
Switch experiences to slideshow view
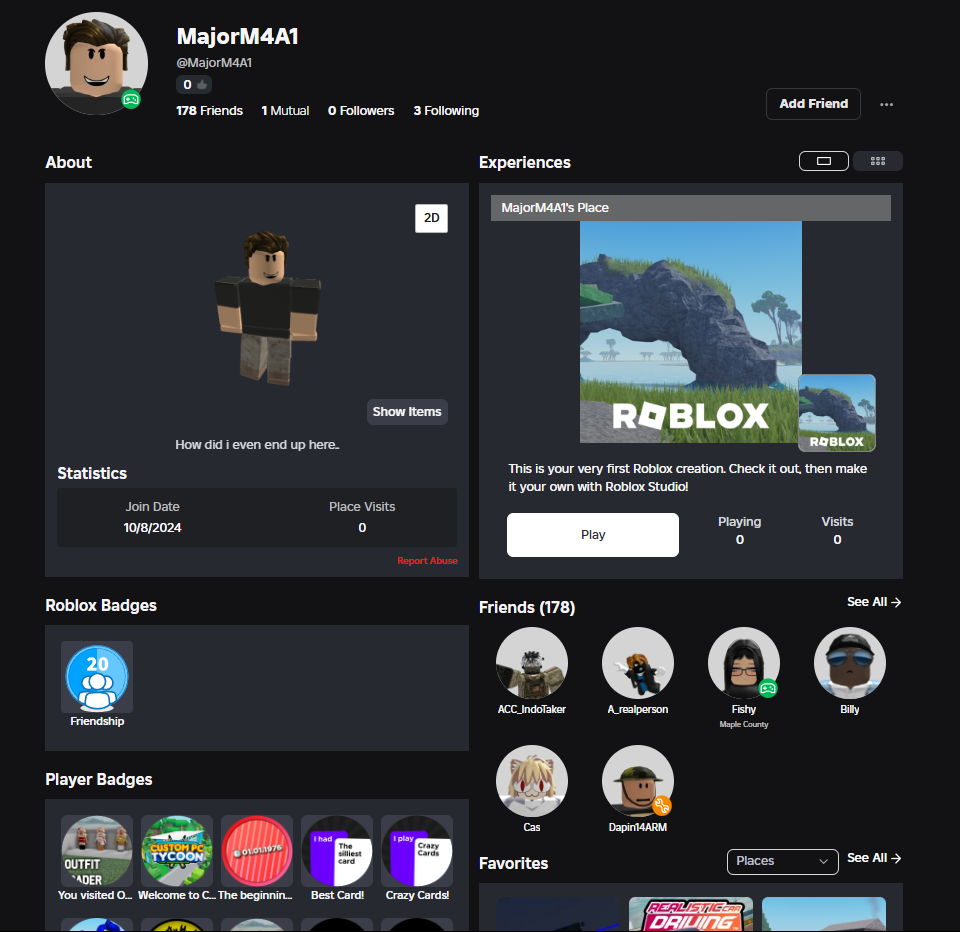coord(823,161)
